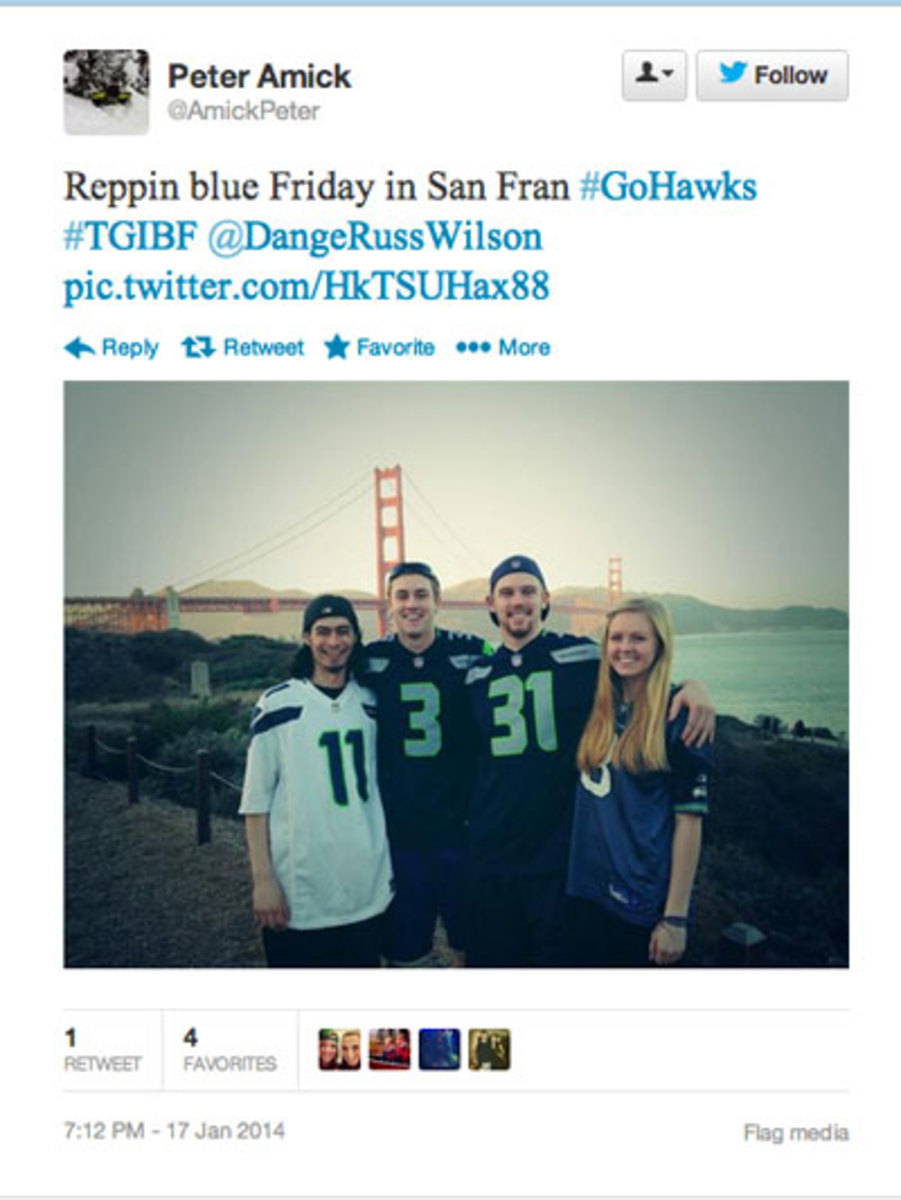Click the Retweet arrows icon

click(x=199, y=348)
